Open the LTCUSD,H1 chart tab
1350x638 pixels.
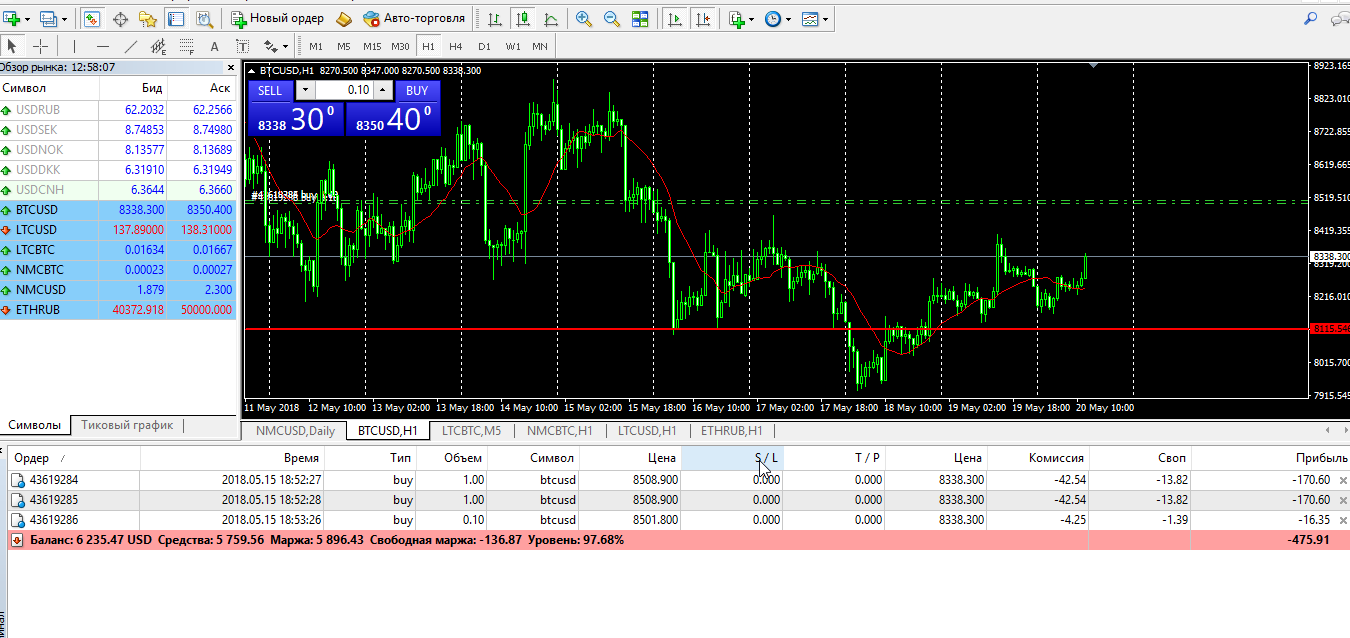[x=647, y=431]
